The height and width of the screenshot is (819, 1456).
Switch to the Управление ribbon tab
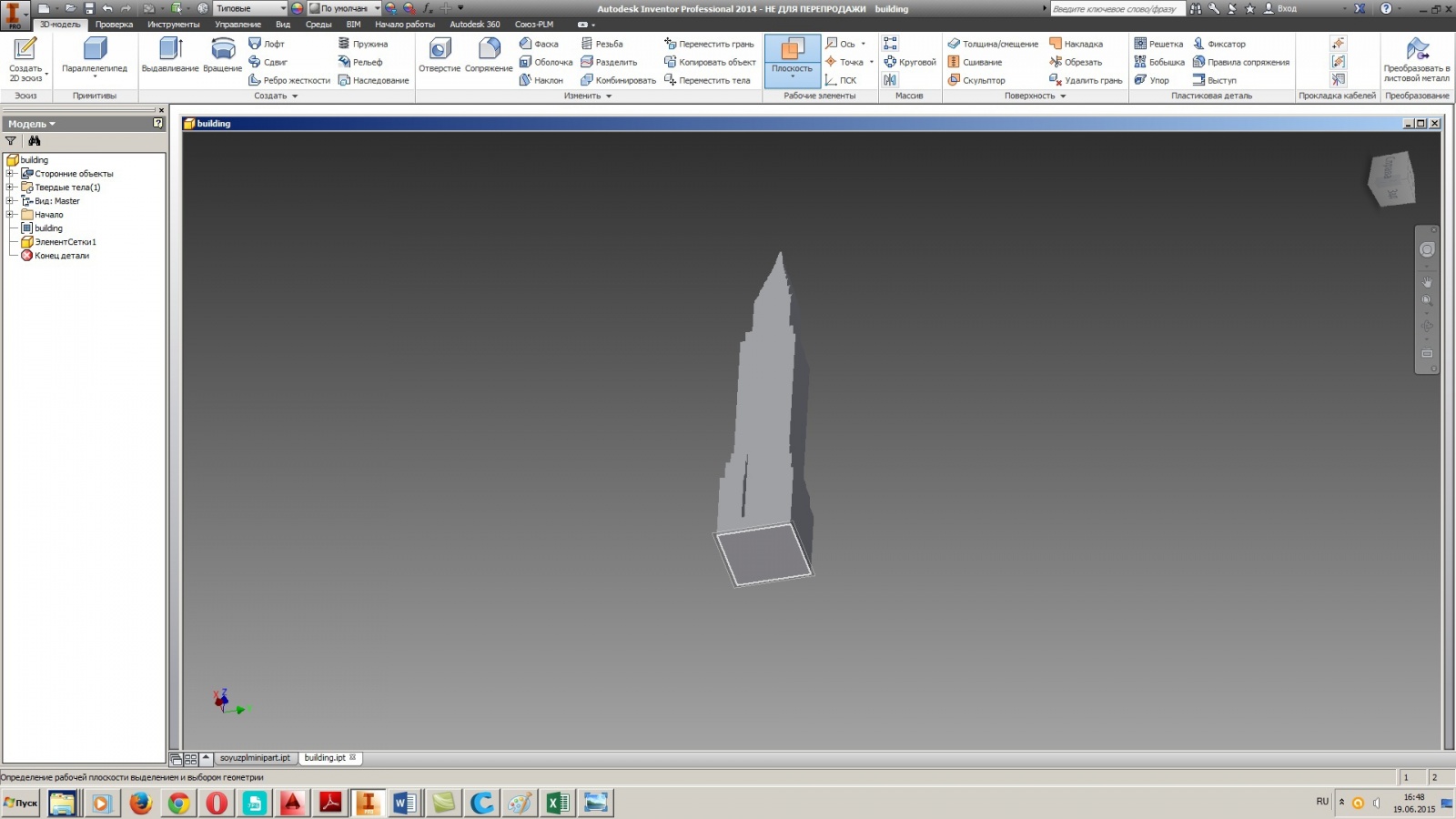point(238,25)
